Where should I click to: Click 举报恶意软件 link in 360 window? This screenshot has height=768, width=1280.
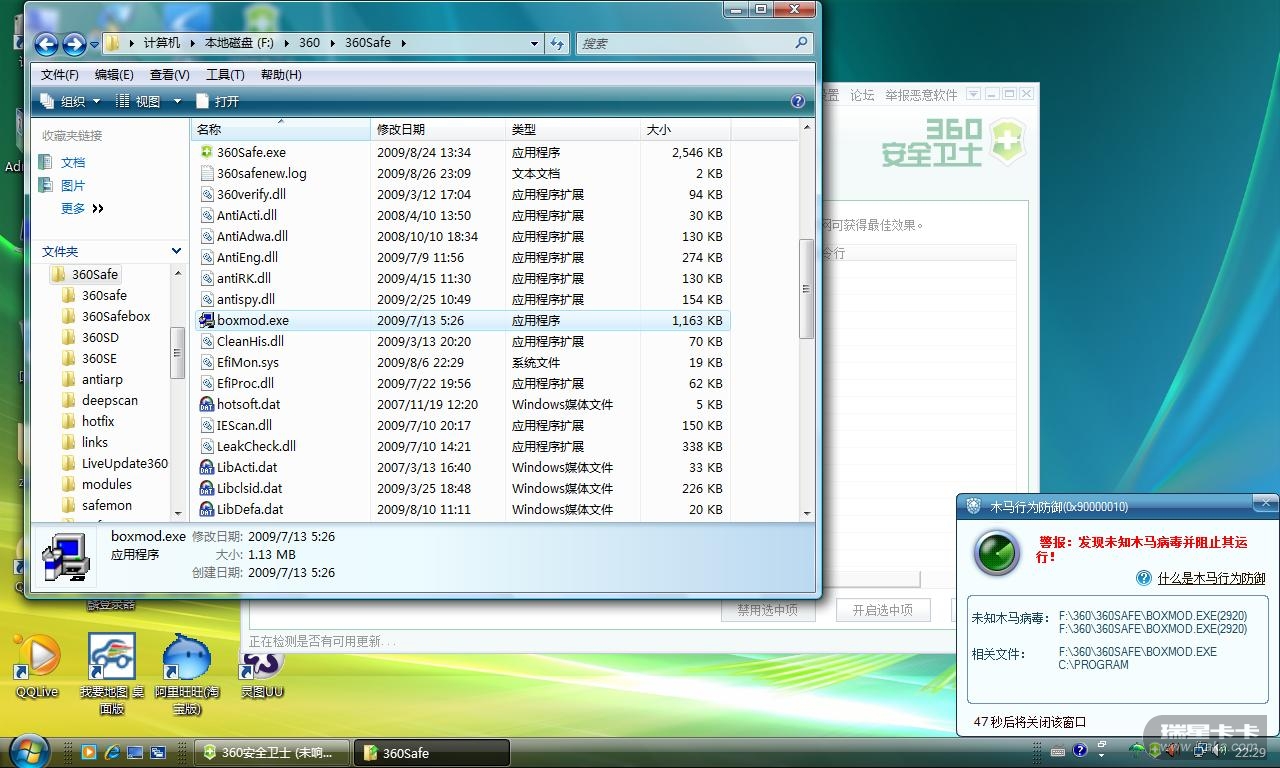point(921,95)
